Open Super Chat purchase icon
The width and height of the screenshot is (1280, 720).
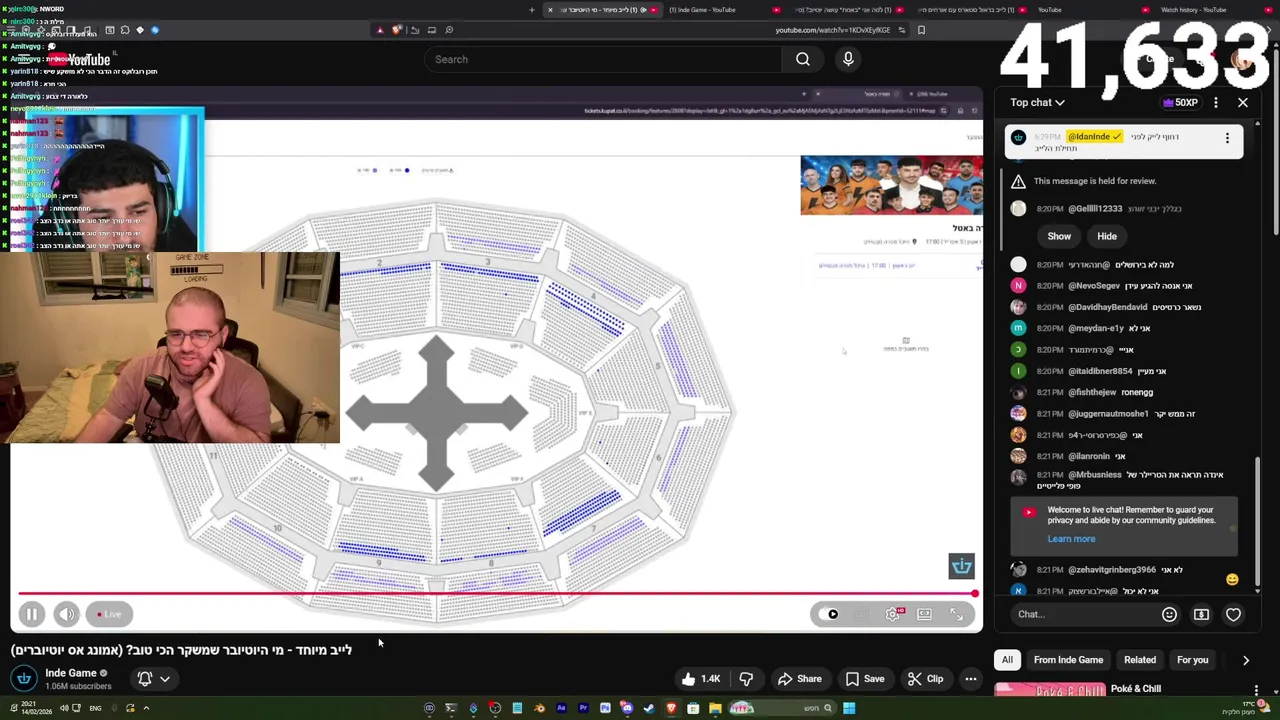pos(1201,614)
